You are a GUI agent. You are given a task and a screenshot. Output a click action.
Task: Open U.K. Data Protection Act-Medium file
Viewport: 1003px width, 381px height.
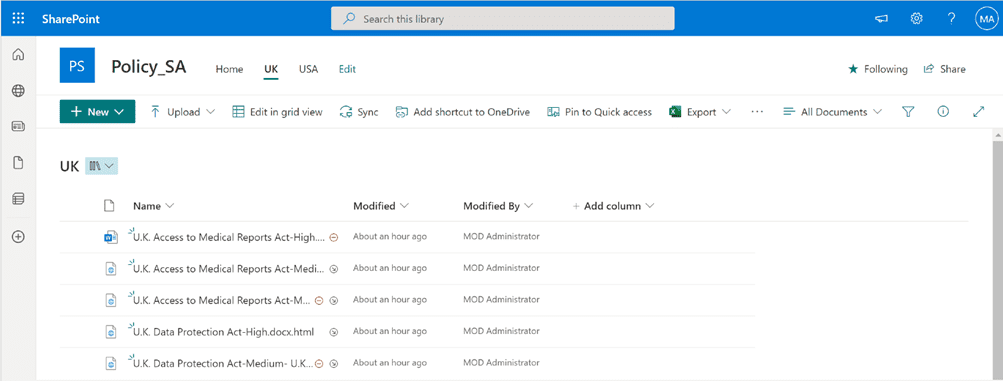tap(223, 363)
